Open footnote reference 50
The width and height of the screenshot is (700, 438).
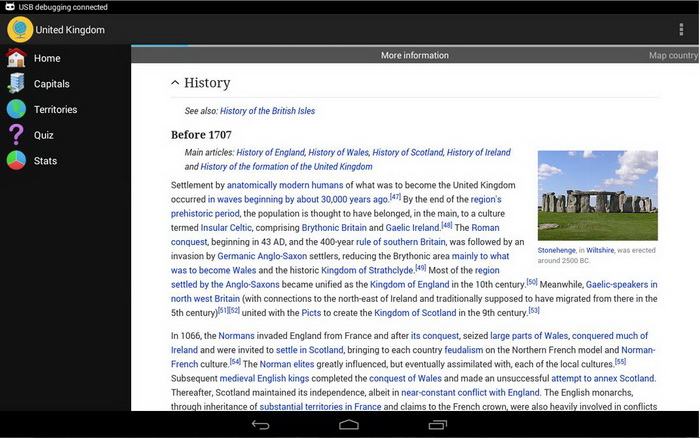click(x=532, y=282)
